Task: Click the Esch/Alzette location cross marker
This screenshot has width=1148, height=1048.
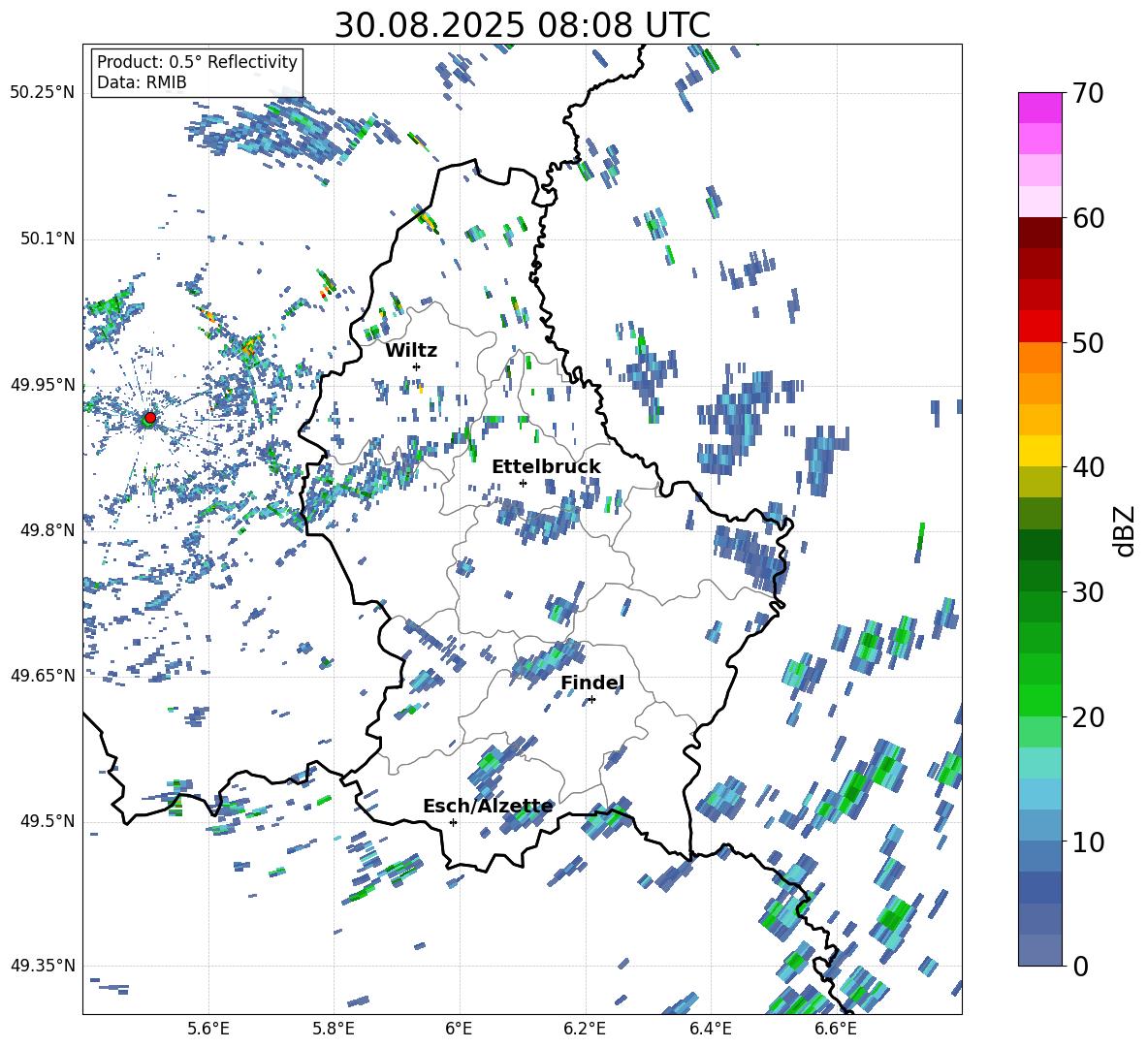Action: (x=453, y=822)
